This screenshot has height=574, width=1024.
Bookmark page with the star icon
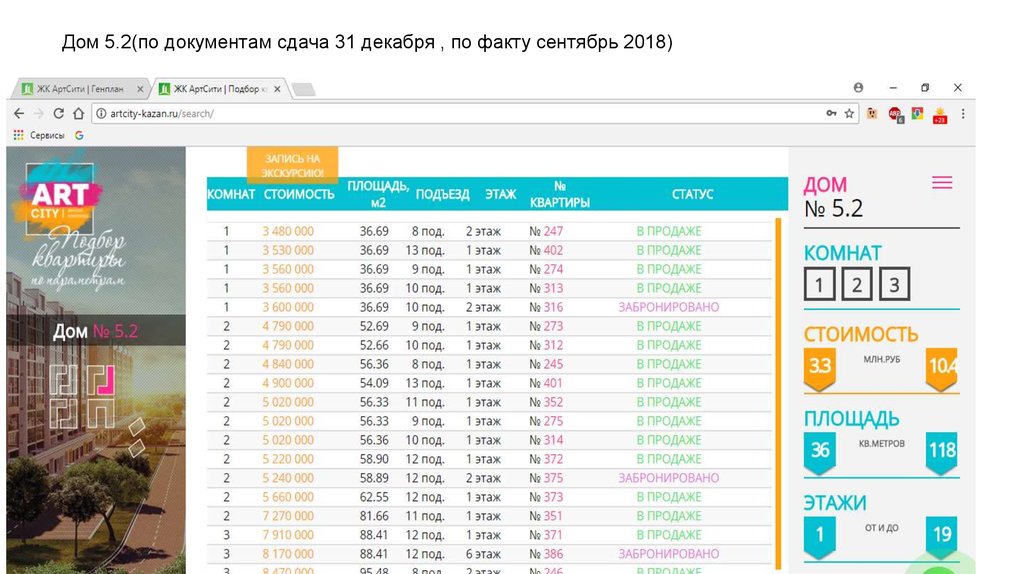coord(849,114)
